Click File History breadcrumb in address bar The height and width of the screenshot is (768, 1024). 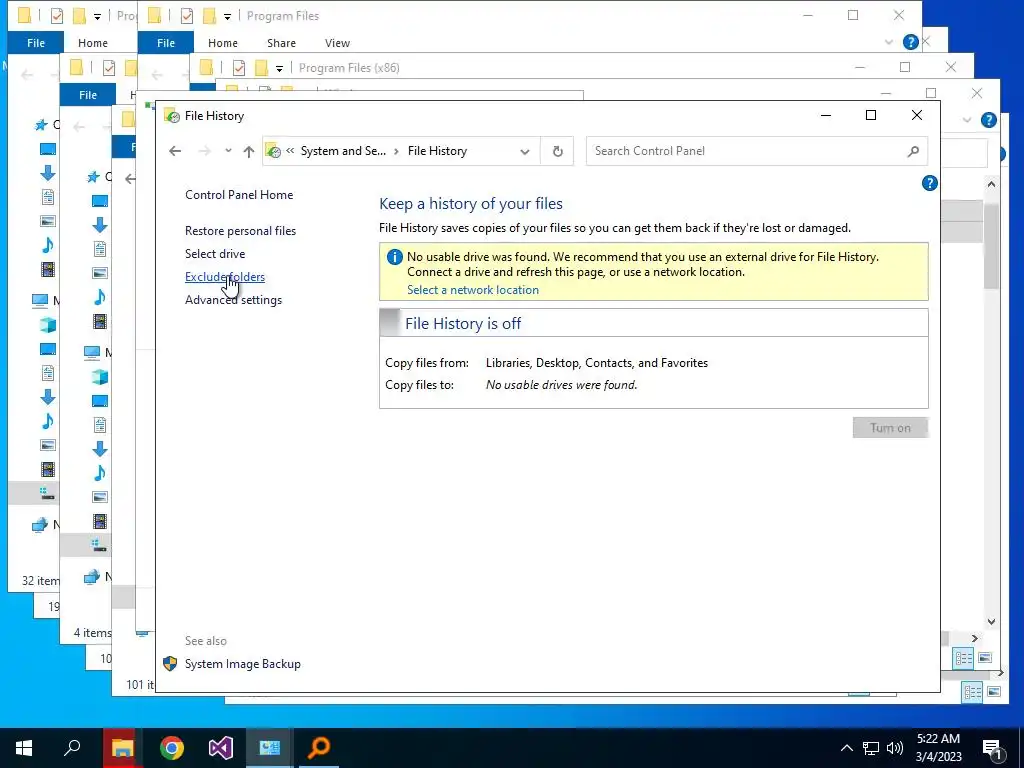[438, 151]
